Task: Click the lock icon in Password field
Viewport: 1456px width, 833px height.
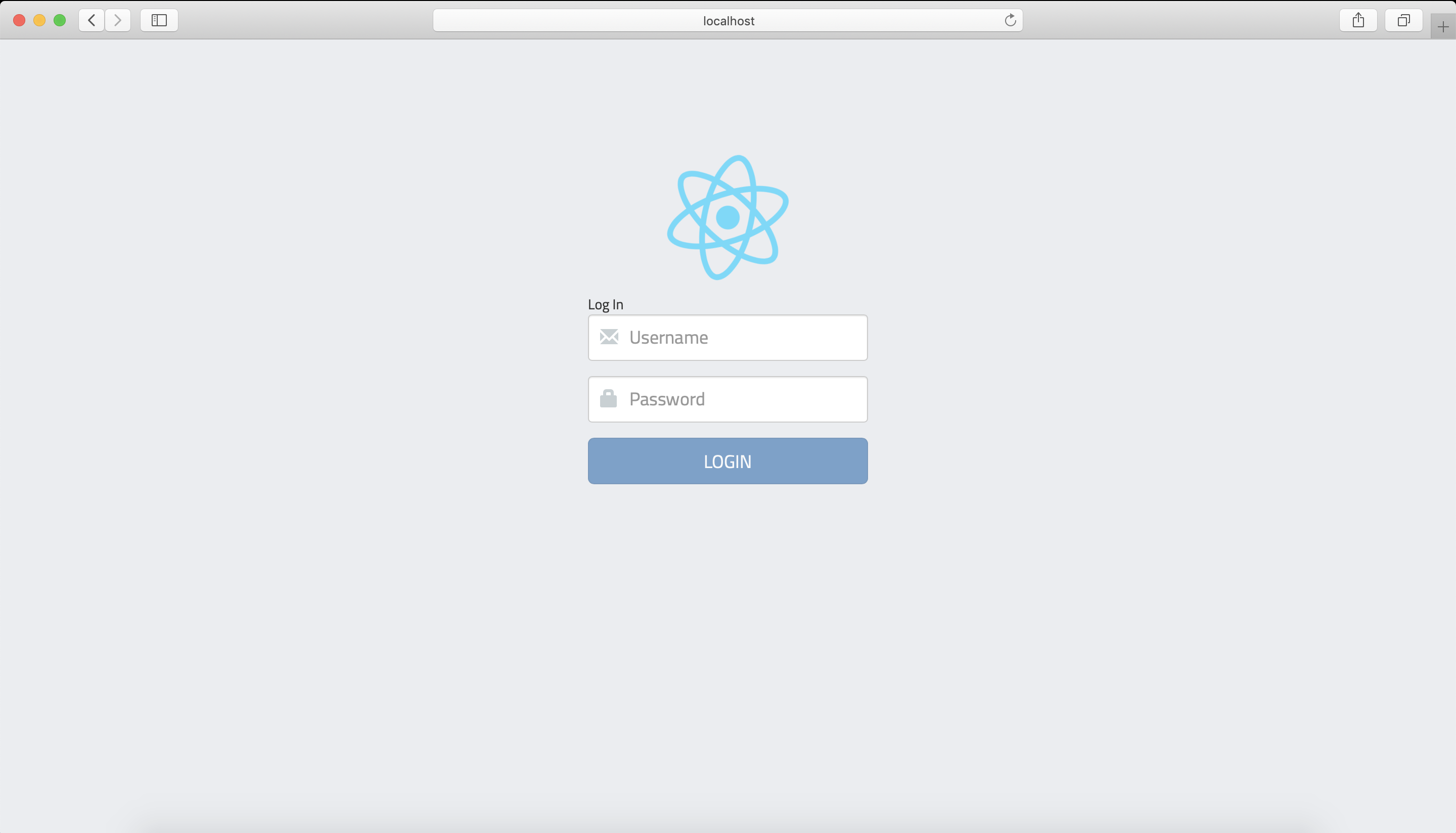Action: (608, 399)
